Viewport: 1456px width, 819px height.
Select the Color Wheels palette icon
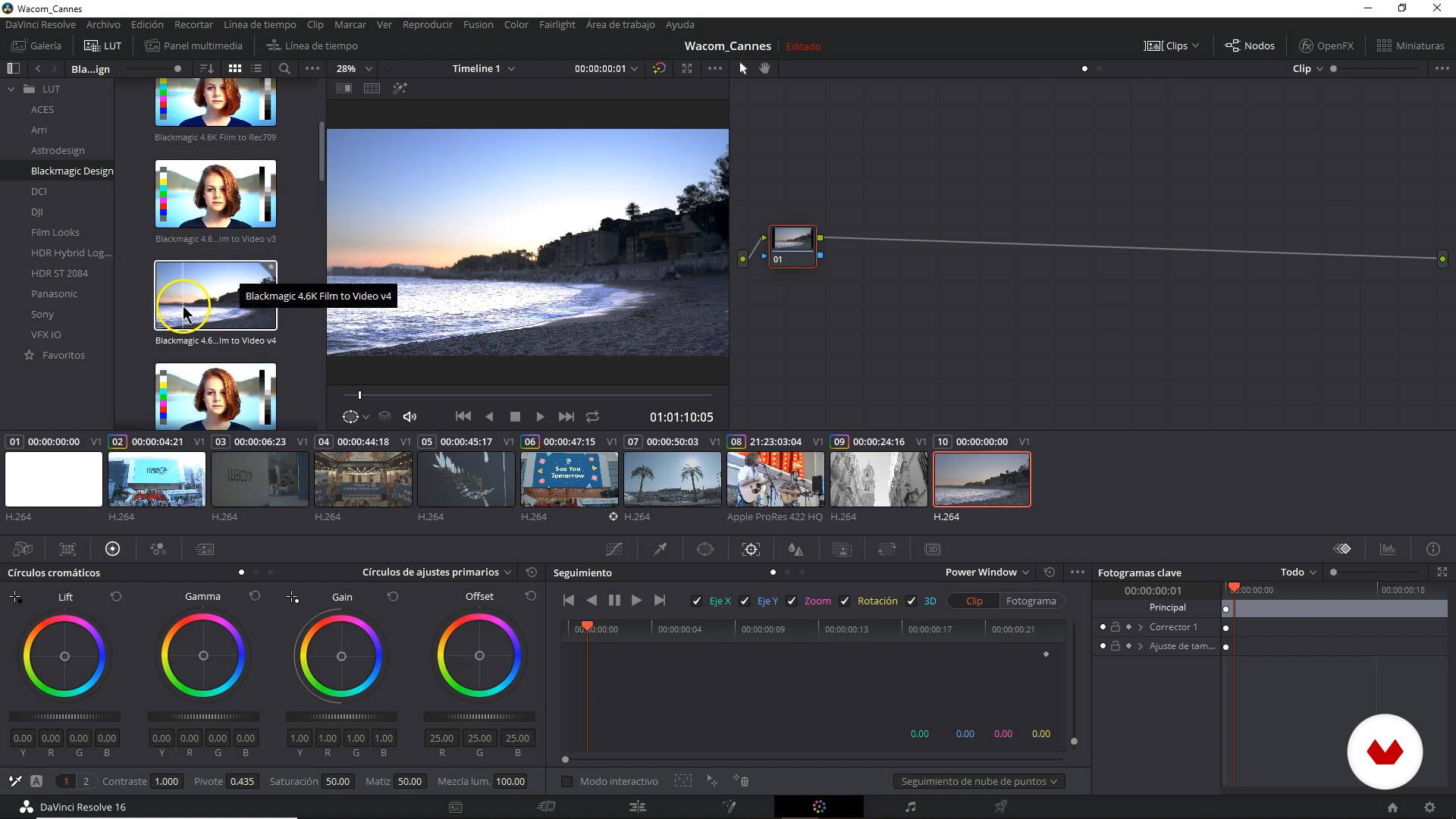(112, 549)
